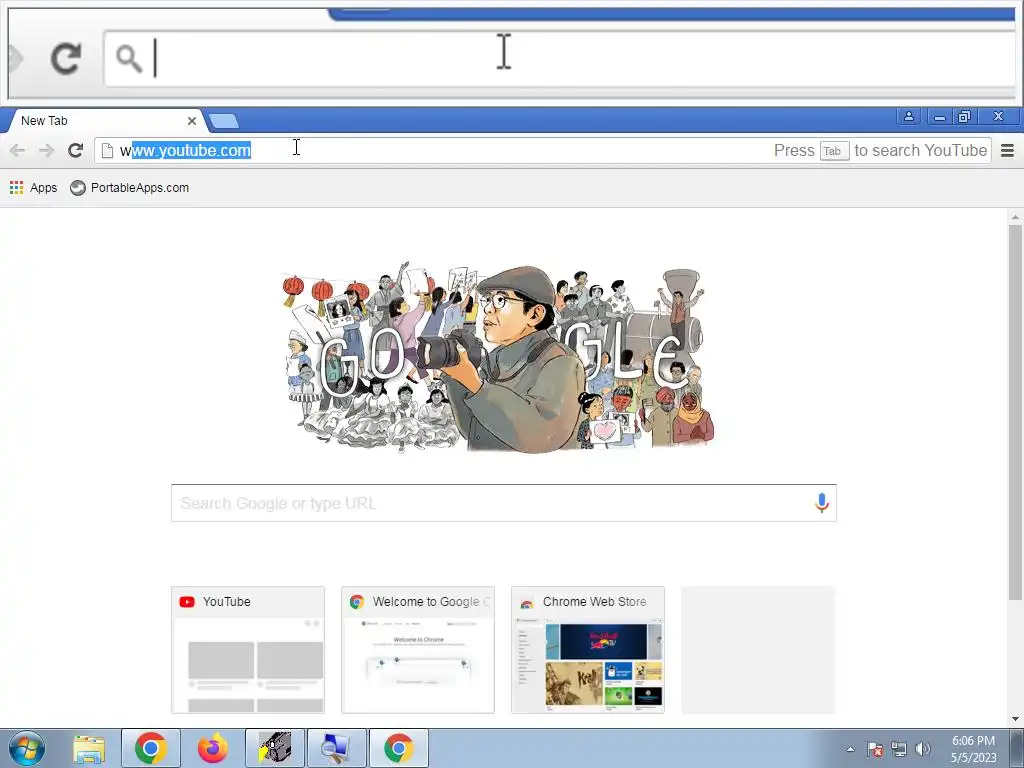The width and height of the screenshot is (1024, 768).
Task: Open the Windows Start menu
Action: point(27,748)
